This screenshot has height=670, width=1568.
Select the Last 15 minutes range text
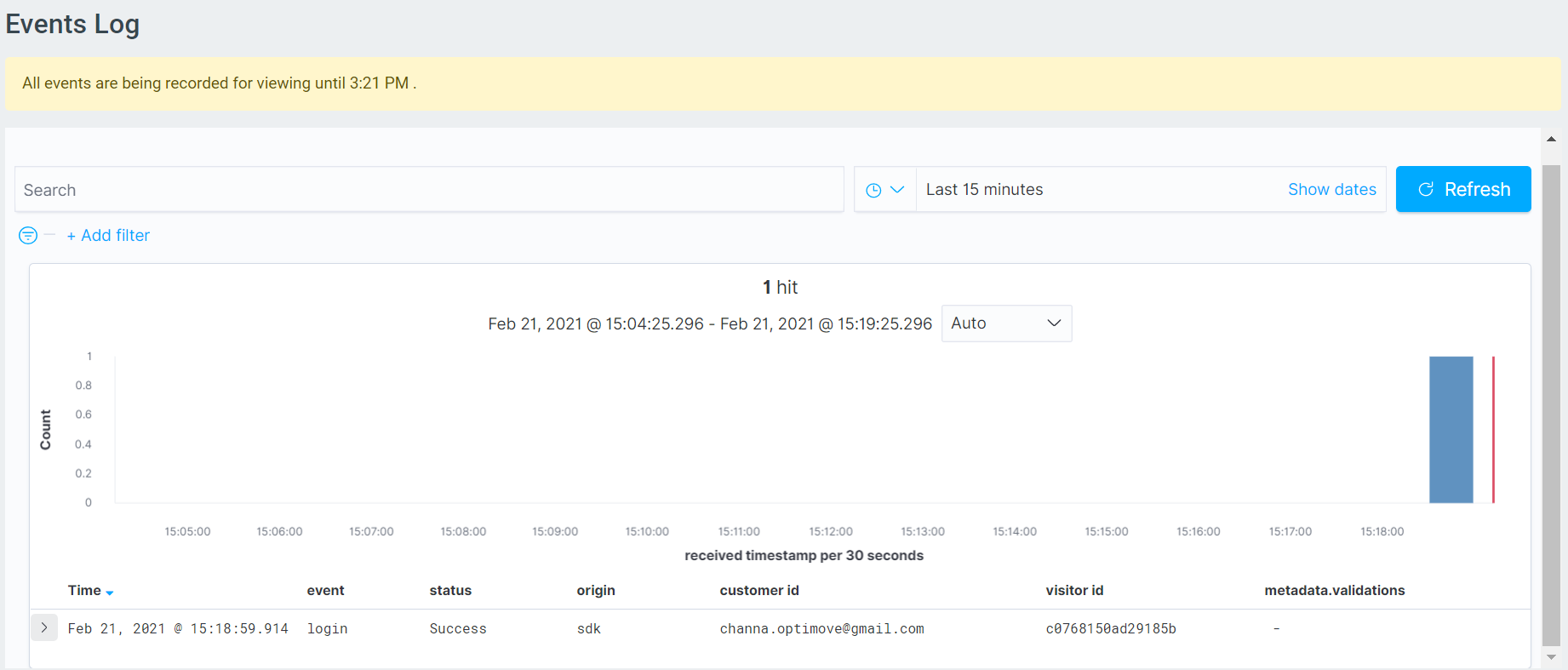pyautogui.click(x=984, y=190)
